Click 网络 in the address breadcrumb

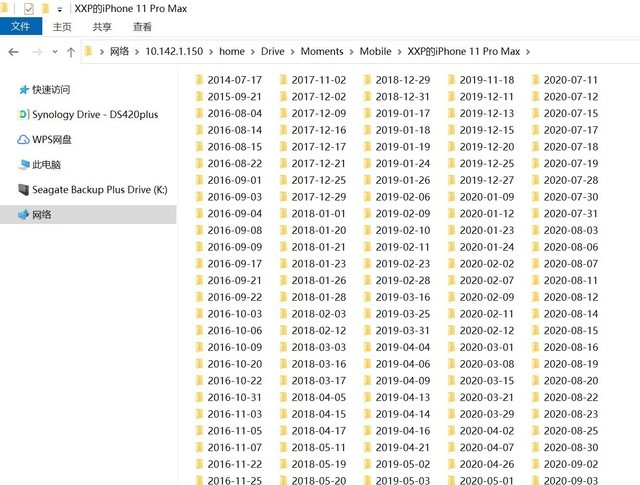tap(120, 51)
